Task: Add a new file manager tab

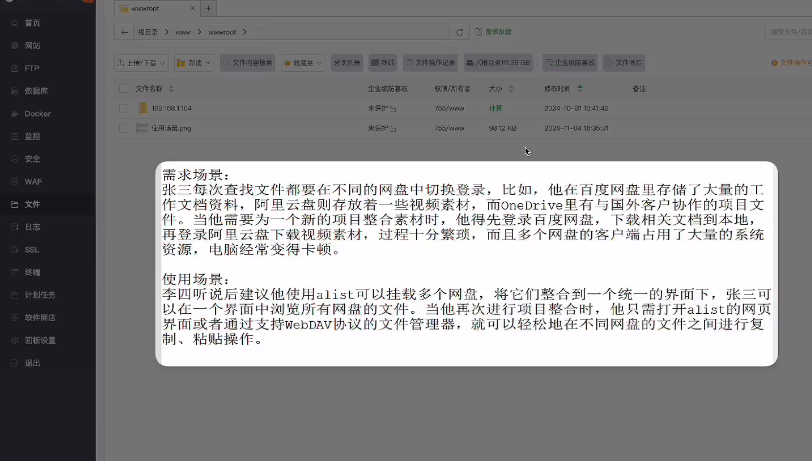Action: [x=208, y=8]
